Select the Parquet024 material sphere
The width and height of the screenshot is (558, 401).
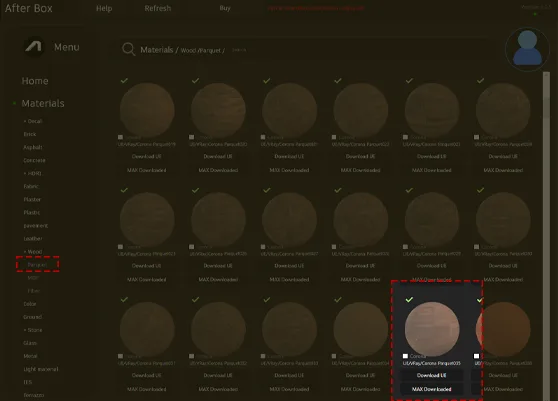[503, 110]
